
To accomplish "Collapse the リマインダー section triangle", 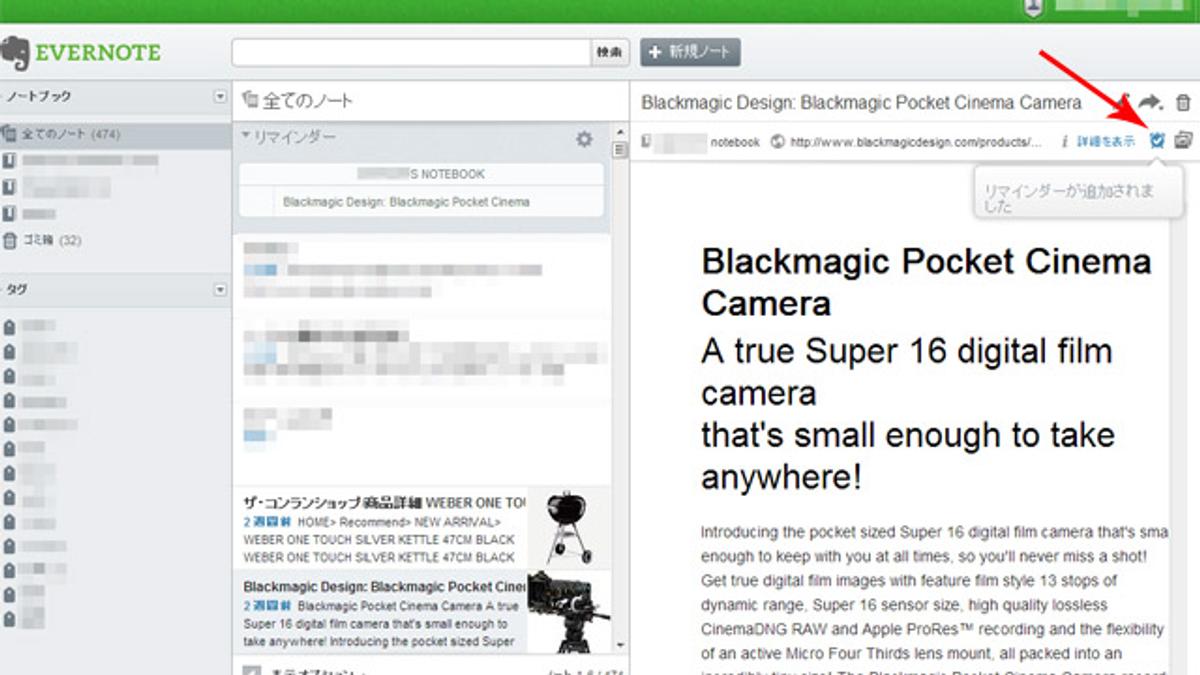I will [x=245, y=137].
